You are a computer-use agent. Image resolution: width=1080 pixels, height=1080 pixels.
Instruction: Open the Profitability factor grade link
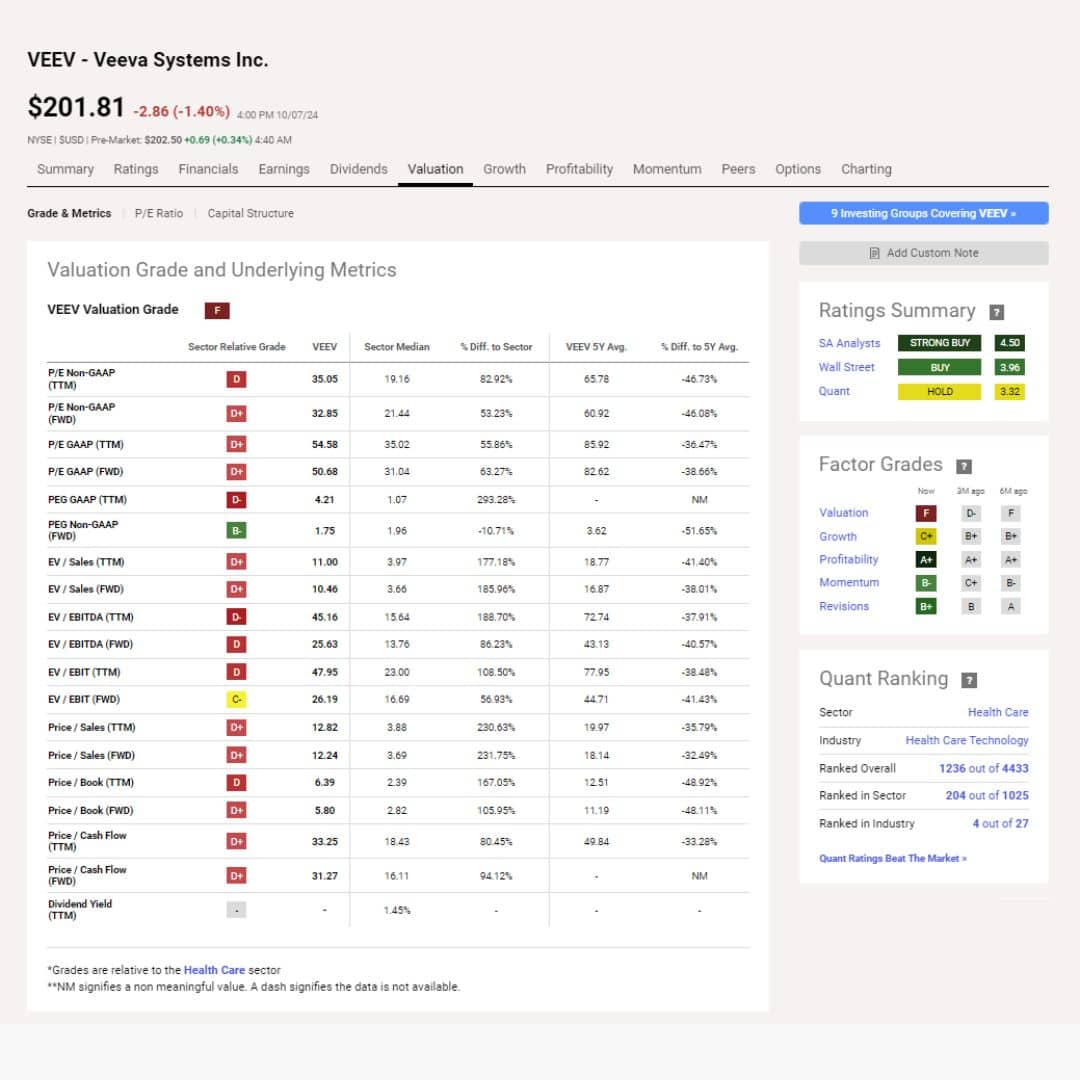point(849,559)
